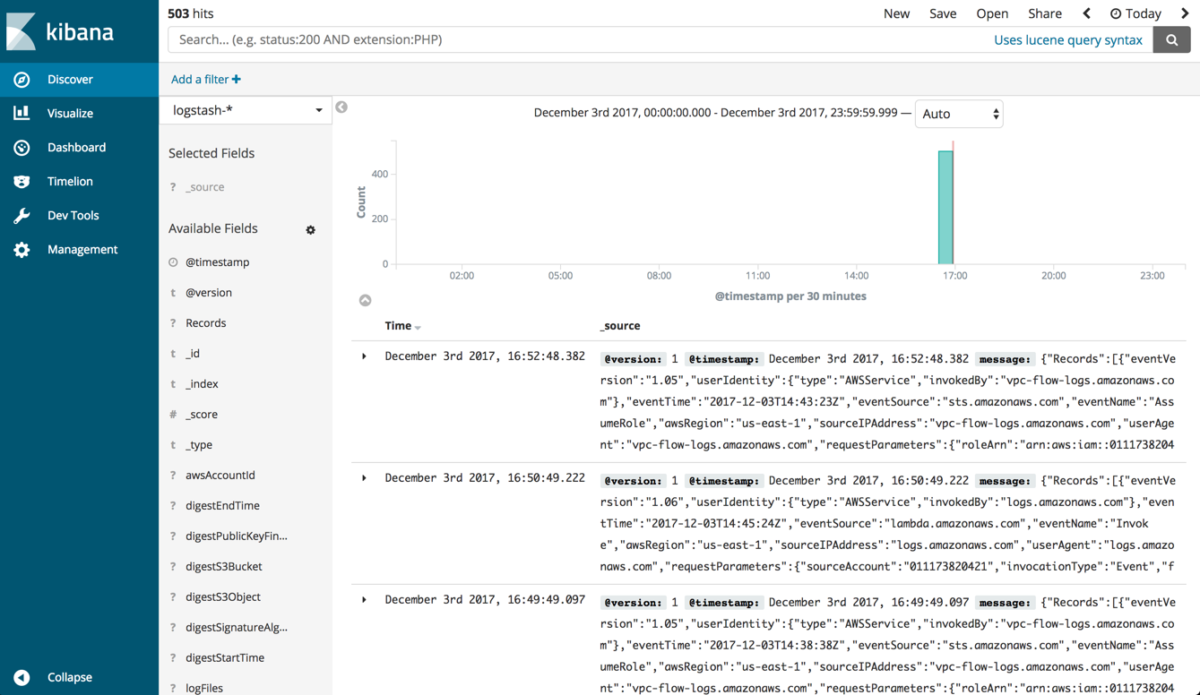The height and width of the screenshot is (695, 1200).
Task: Open the logstash-* index pattern dropdown
Action: [246, 110]
